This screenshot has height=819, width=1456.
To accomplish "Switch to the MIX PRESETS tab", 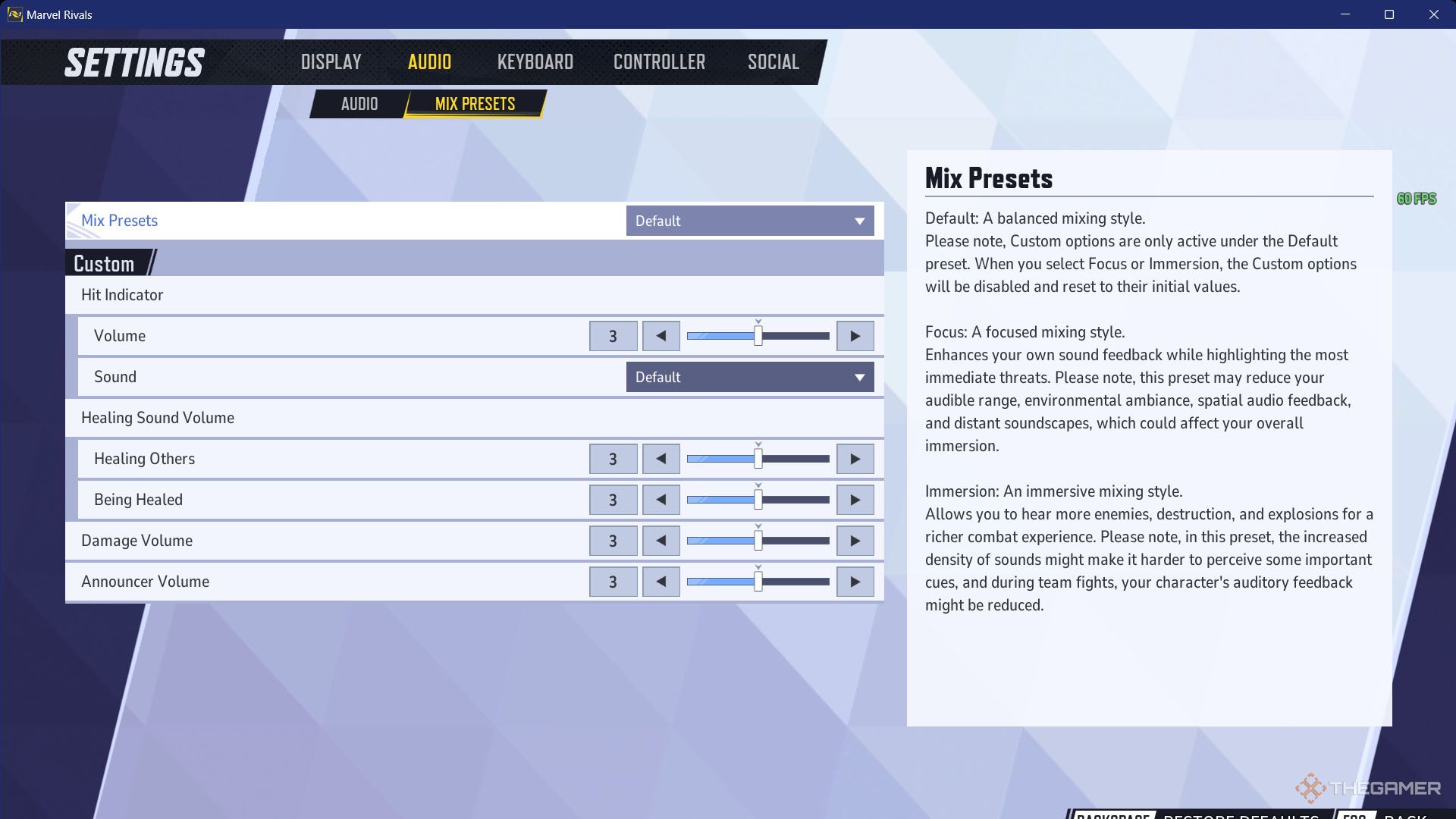I will (x=474, y=103).
